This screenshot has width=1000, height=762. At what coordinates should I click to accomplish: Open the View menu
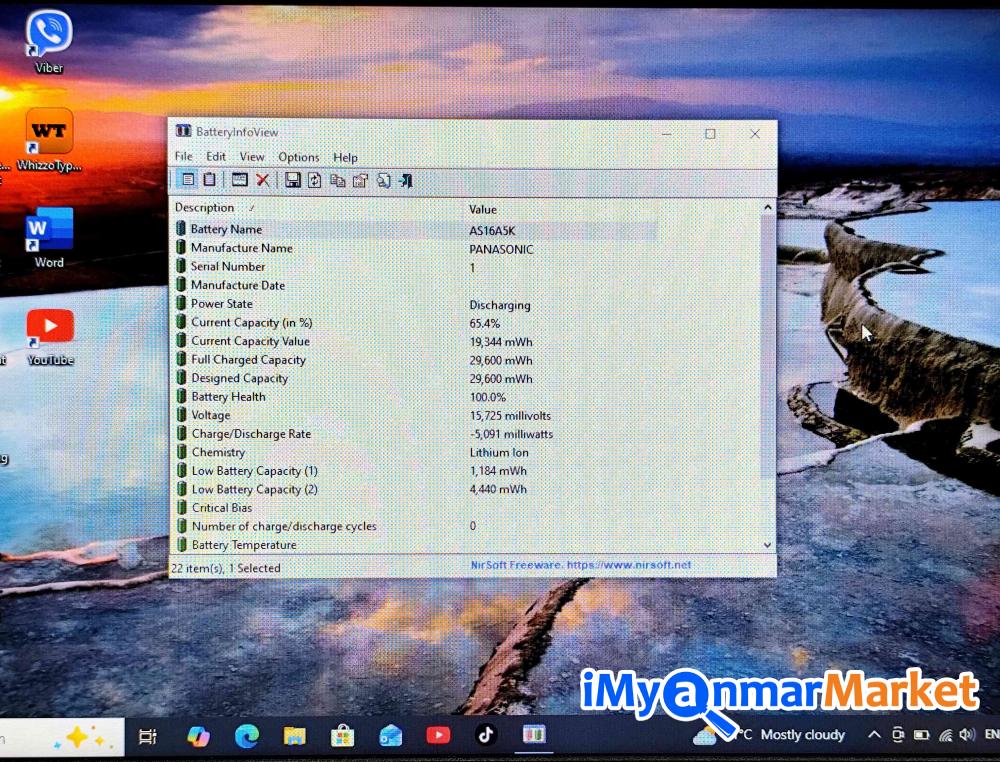[252, 157]
